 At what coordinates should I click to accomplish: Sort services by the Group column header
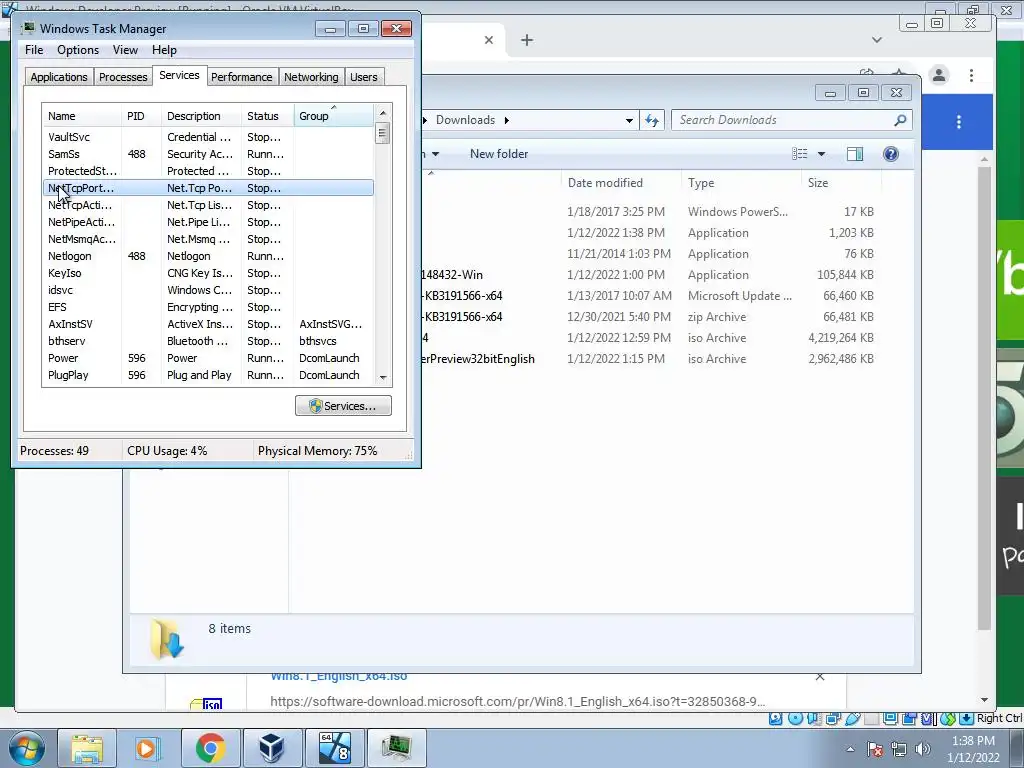coord(334,116)
